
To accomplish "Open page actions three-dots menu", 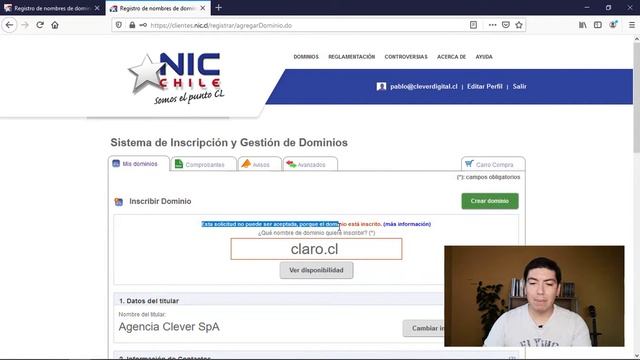I will [x=493, y=25].
